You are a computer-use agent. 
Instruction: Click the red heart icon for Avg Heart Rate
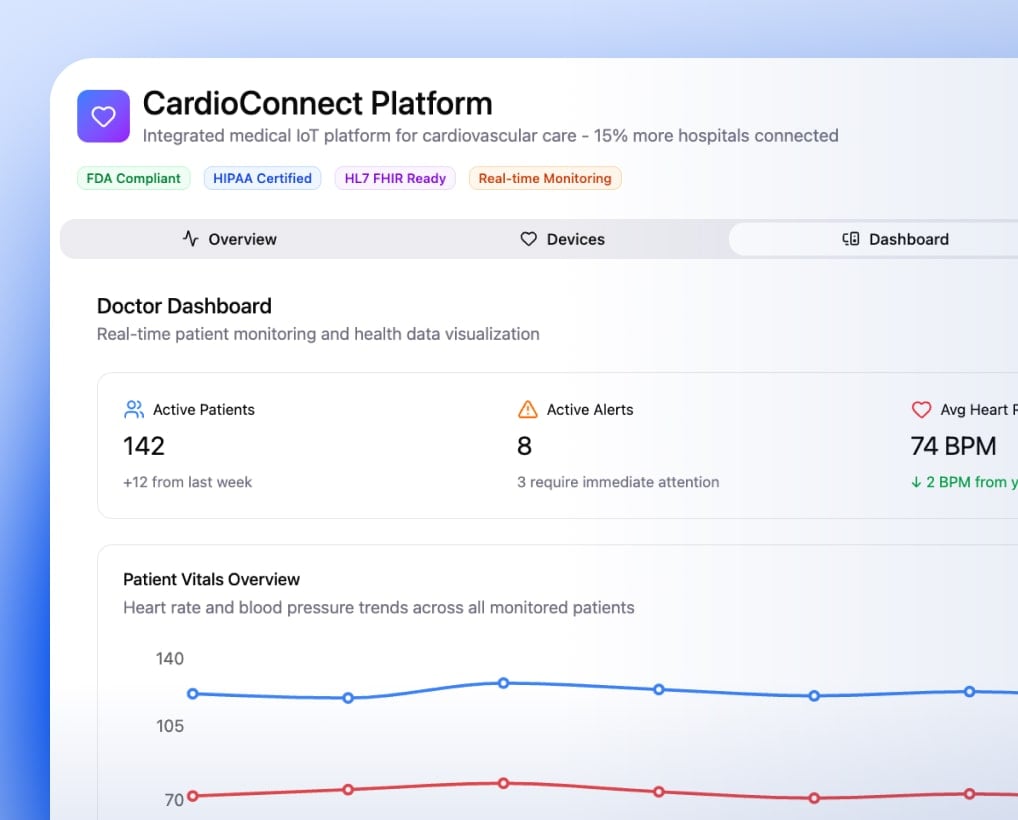click(921, 409)
